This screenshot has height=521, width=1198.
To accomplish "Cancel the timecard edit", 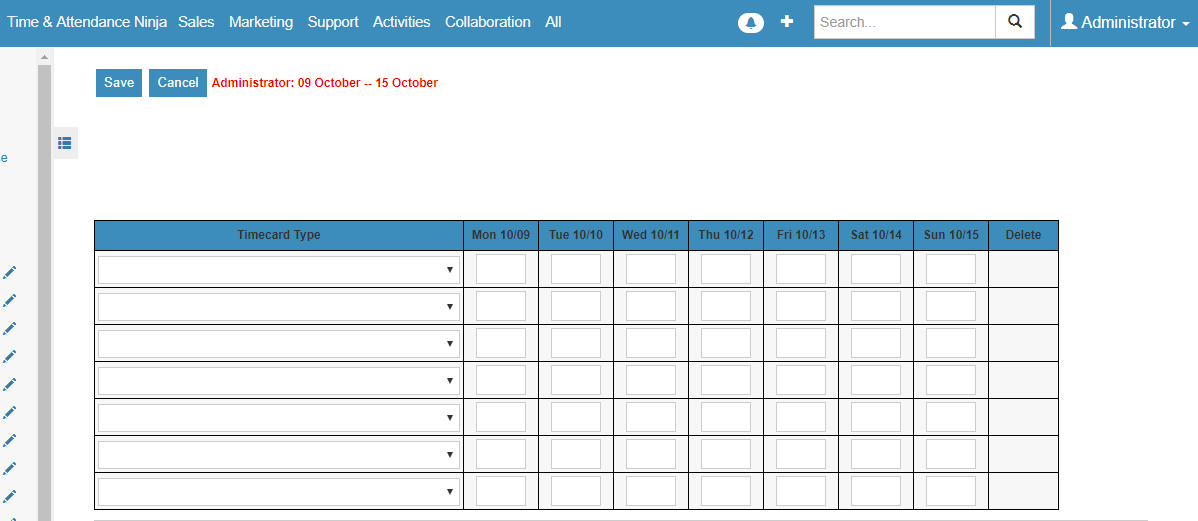I will click(x=178, y=83).
